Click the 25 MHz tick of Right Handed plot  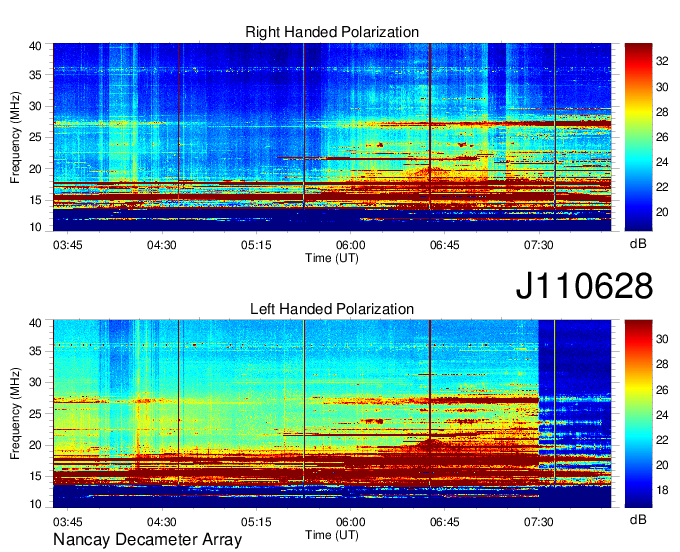[x=35, y=137]
